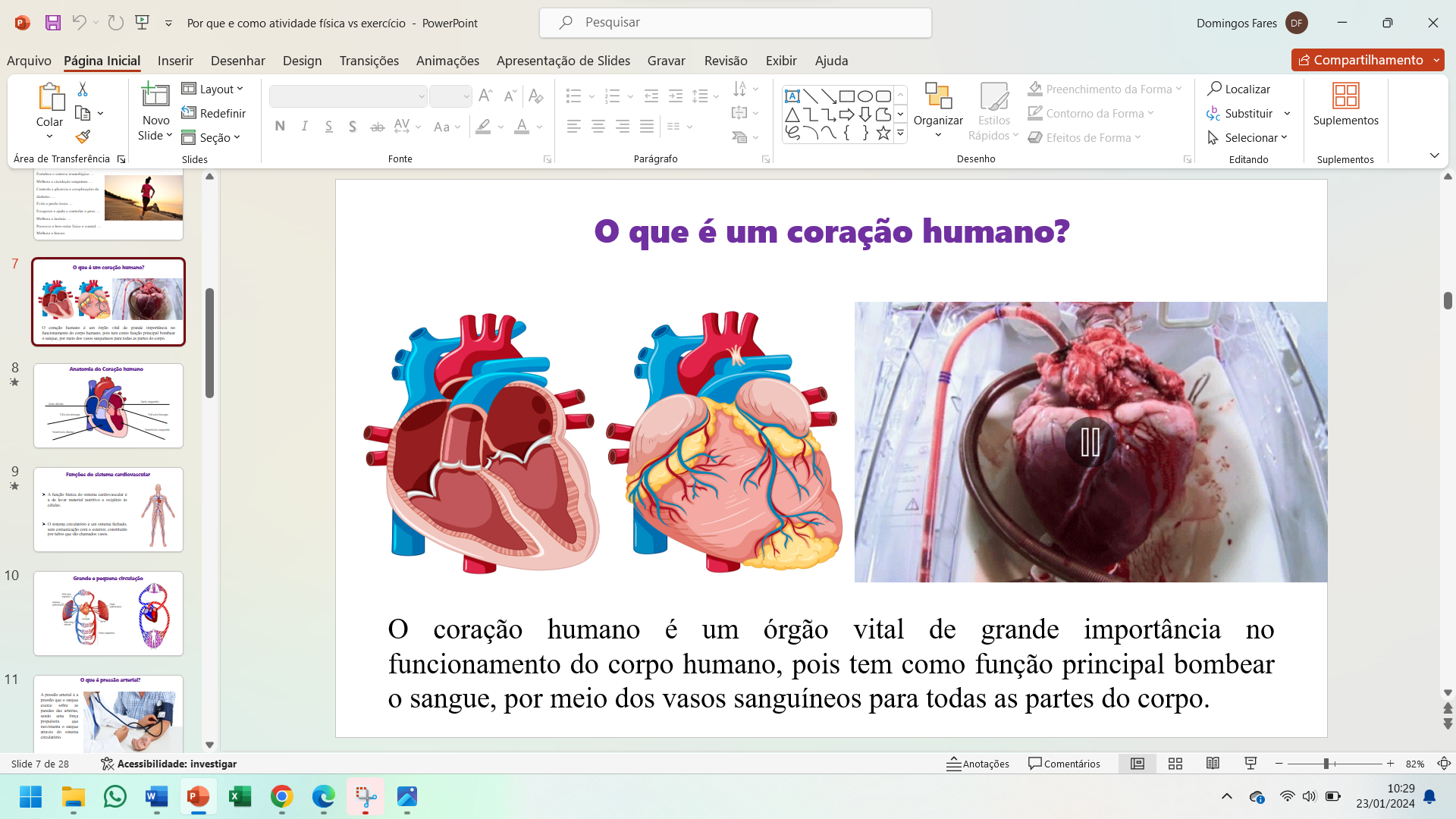Switch to reading view icon
The height and width of the screenshot is (819, 1456).
[x=1213, y=764]
